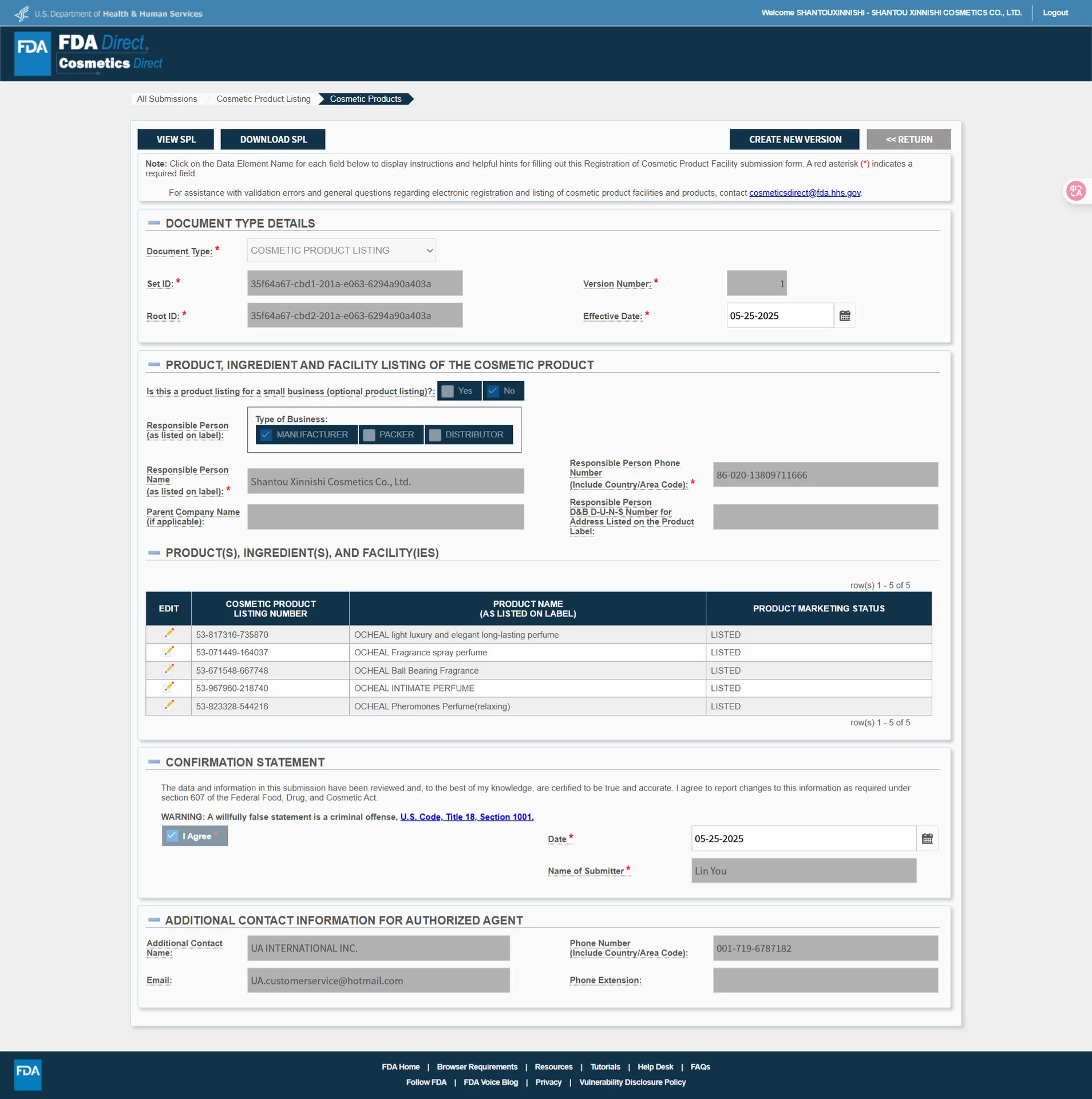Click the FDA logo in the header
This screenshot has height=1099, width=1092.
[x=33, y=54]
